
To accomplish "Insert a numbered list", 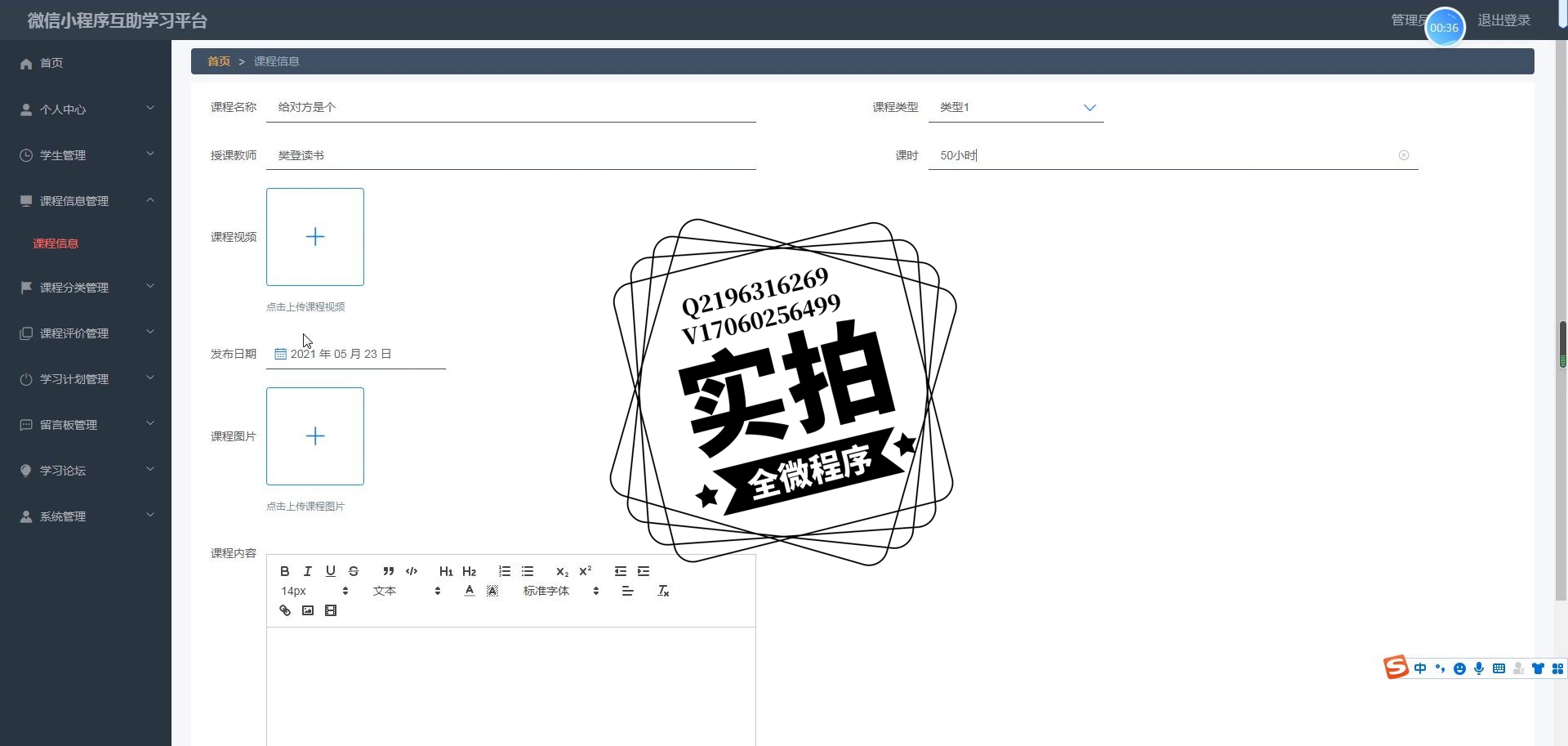I will 505,571.
